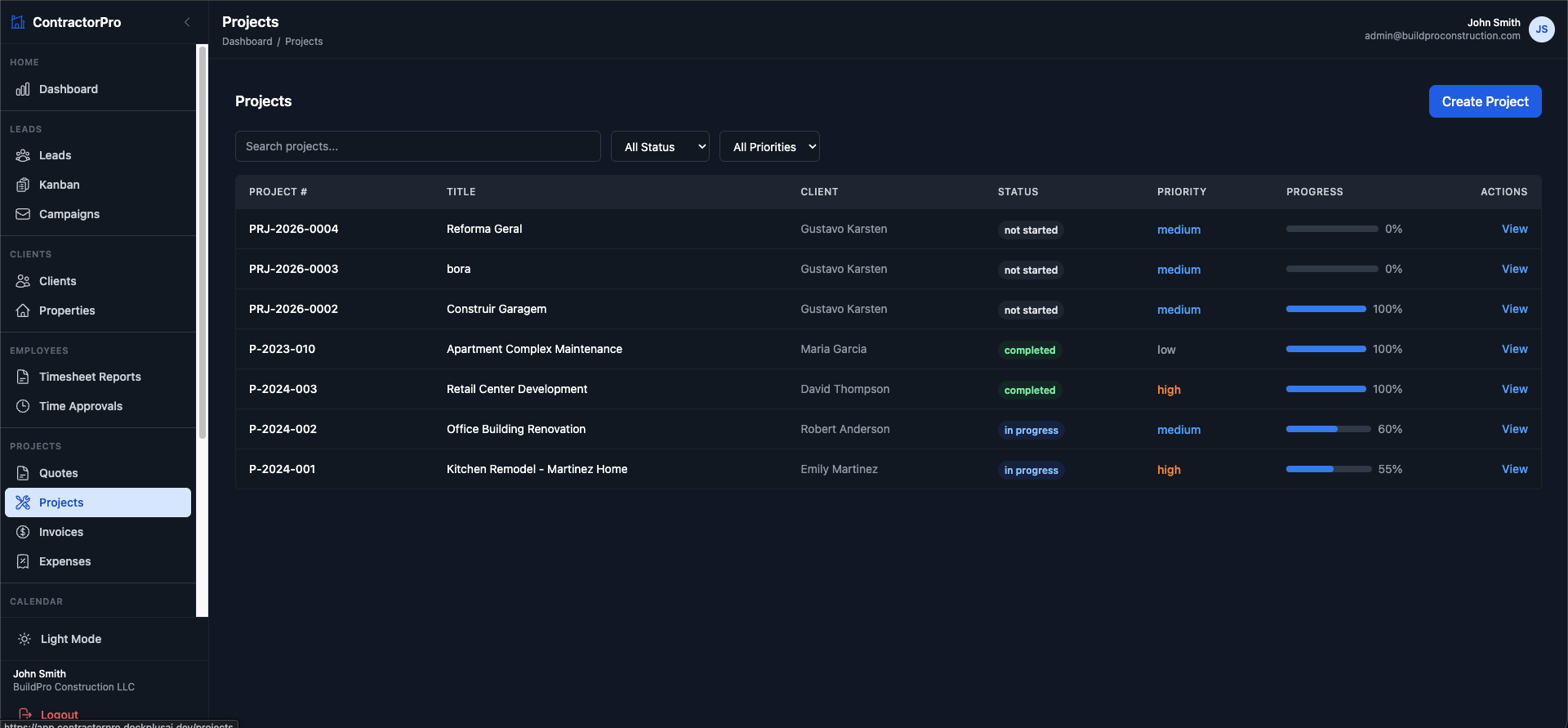Click the Time Approvals clock icon
Screen dimensions: 1568x728
(x=23, y=406)
